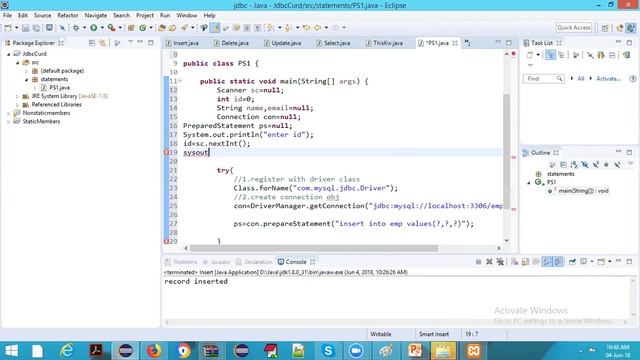
Task: Toggle Scheduled view in Task List
Action: coord(562,55)
